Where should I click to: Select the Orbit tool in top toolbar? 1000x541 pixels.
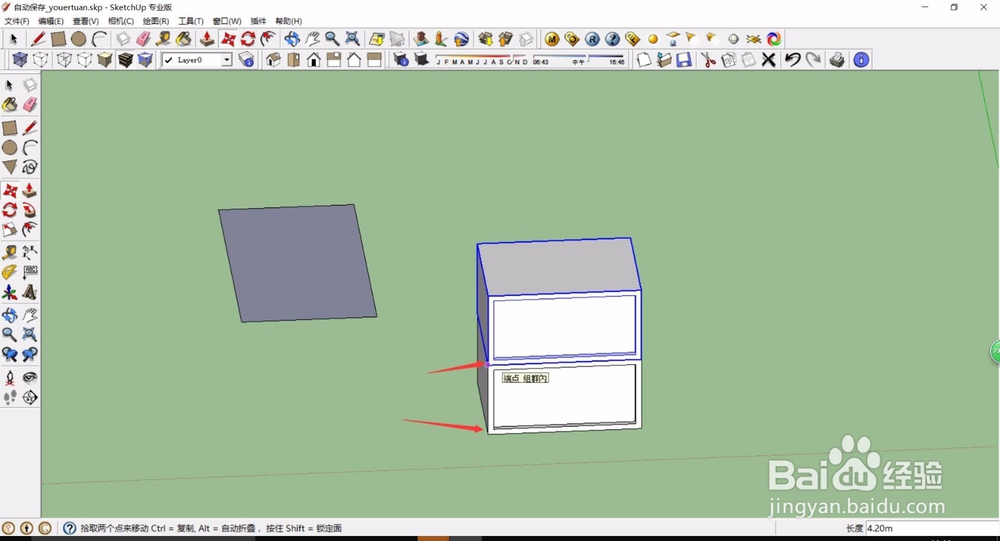292,40
